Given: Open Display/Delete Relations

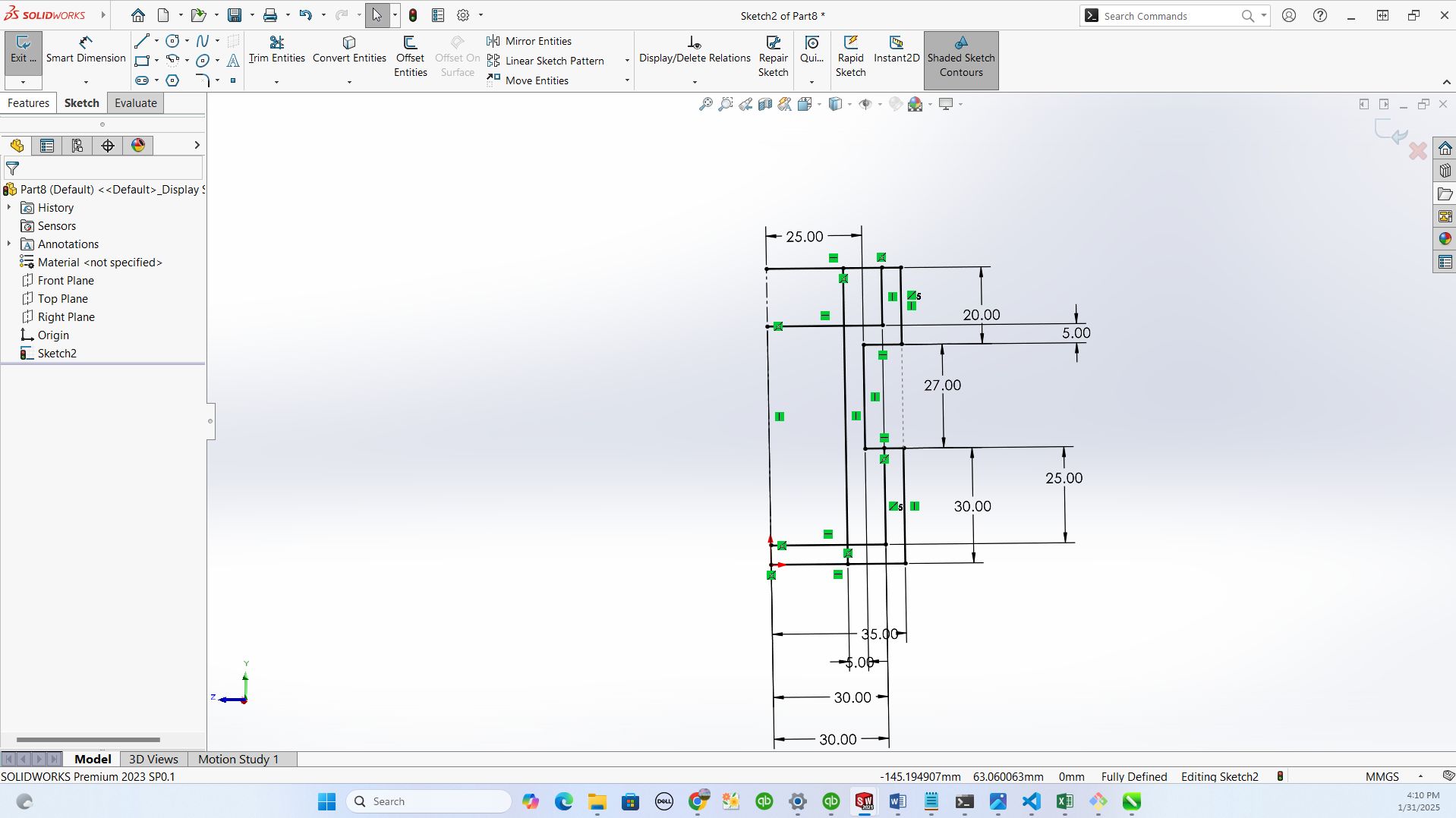Looking at the screenshot, I should [695, 50].
